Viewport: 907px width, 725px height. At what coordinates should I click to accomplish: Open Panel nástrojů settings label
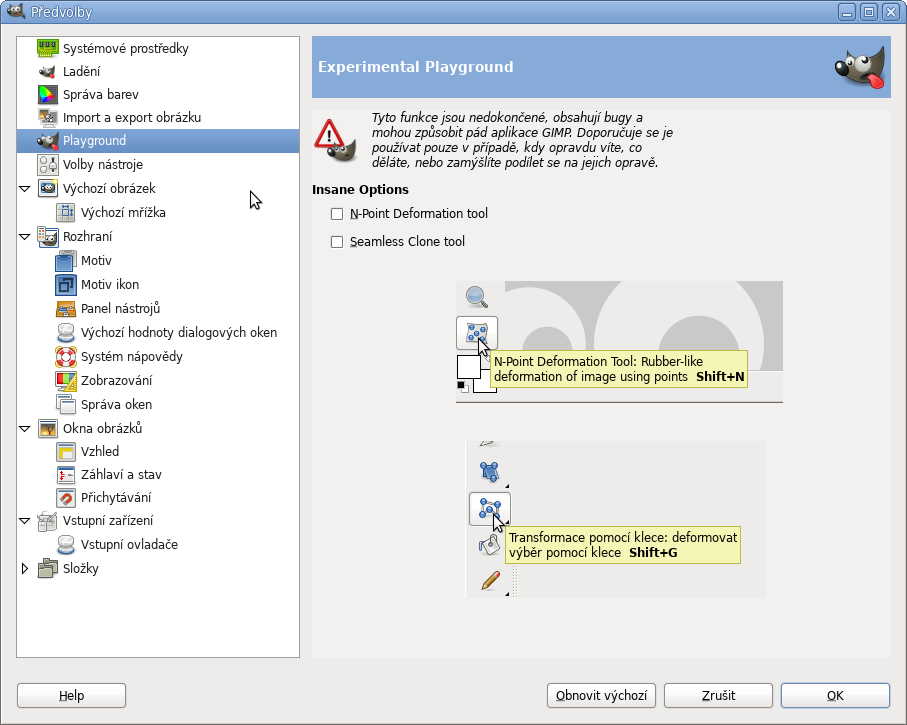click(x=120, y=309)
